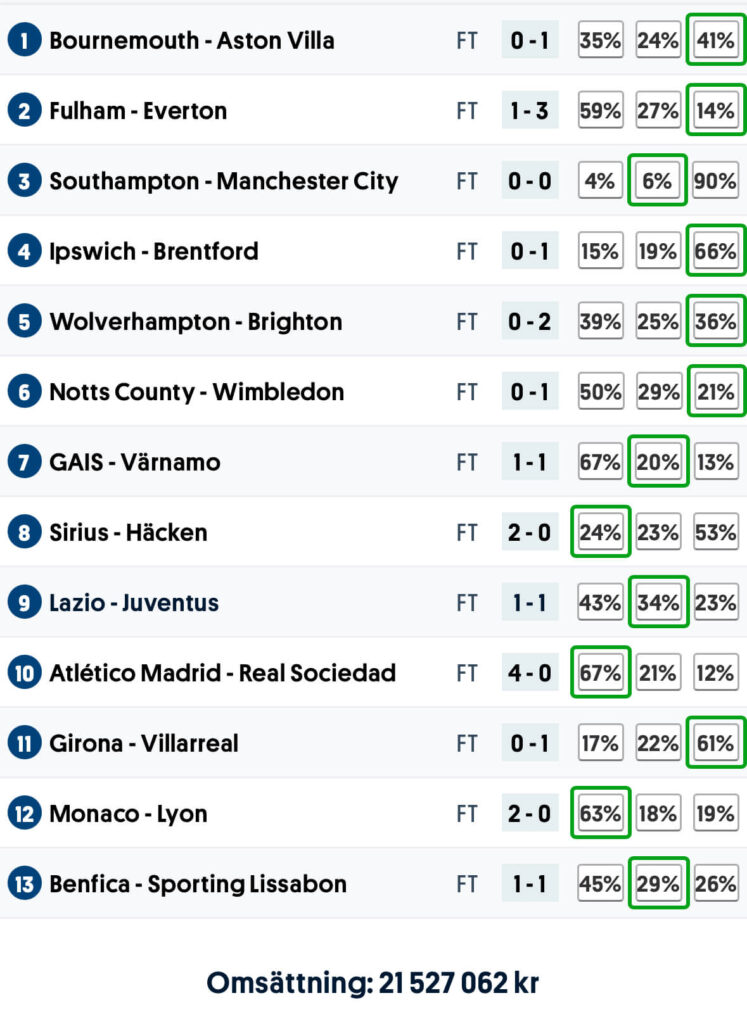Screen dimensions: 747x1024
Task: Select the 67% home box for GAIS - Värnamo
Action: coord(600,462)
